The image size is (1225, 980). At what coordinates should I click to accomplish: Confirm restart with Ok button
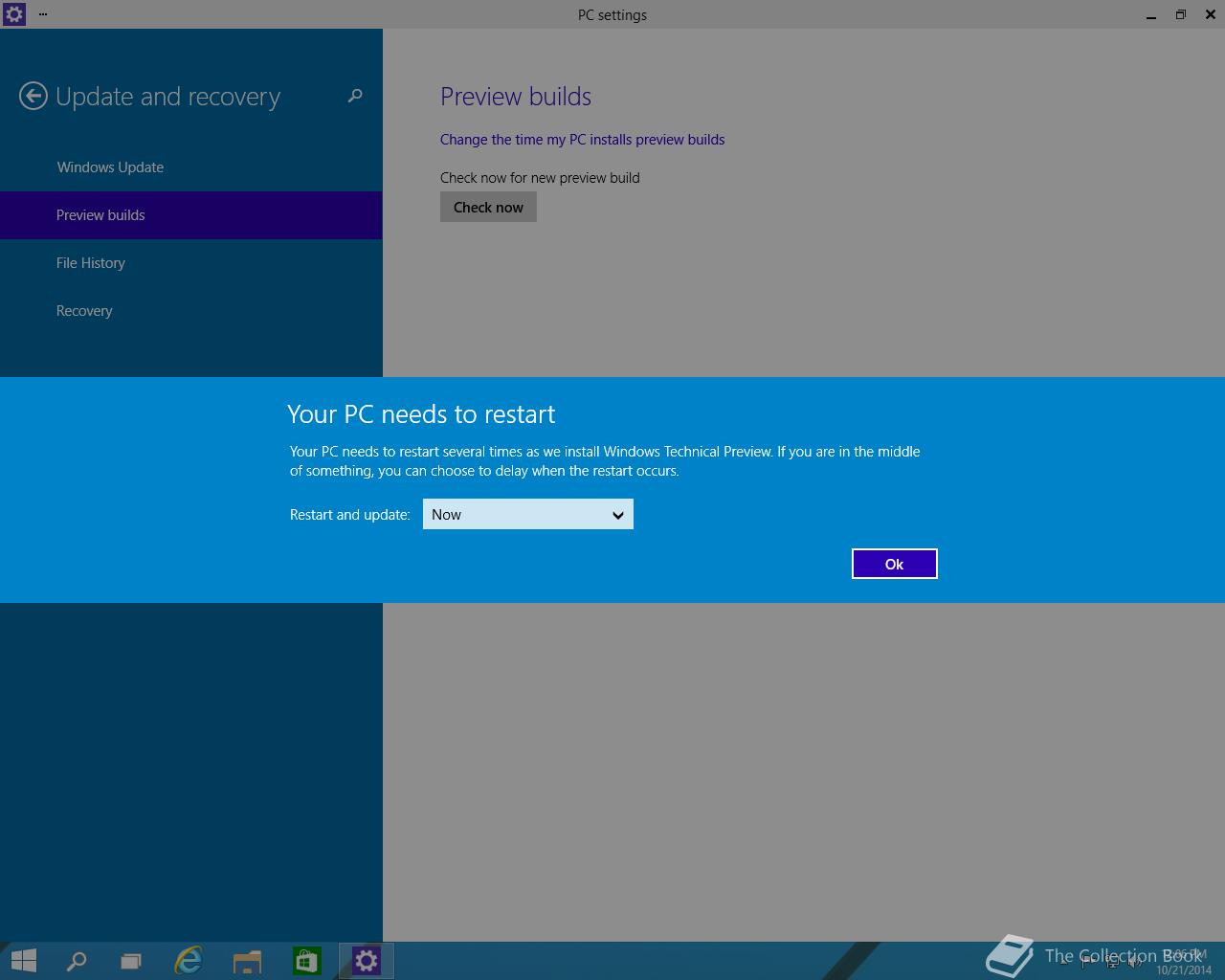pos(895,564)
